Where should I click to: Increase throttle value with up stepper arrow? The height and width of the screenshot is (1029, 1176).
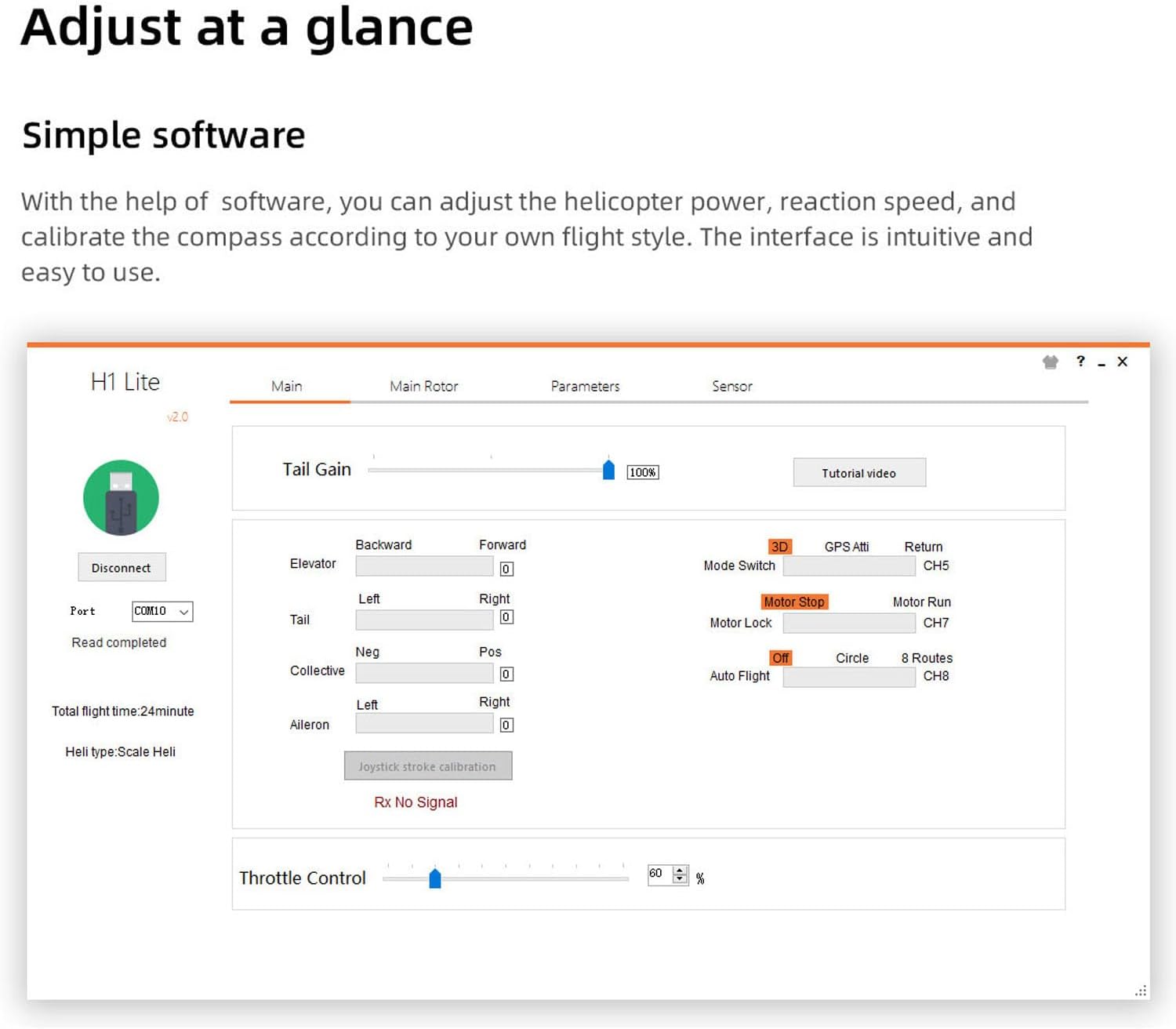680,870
